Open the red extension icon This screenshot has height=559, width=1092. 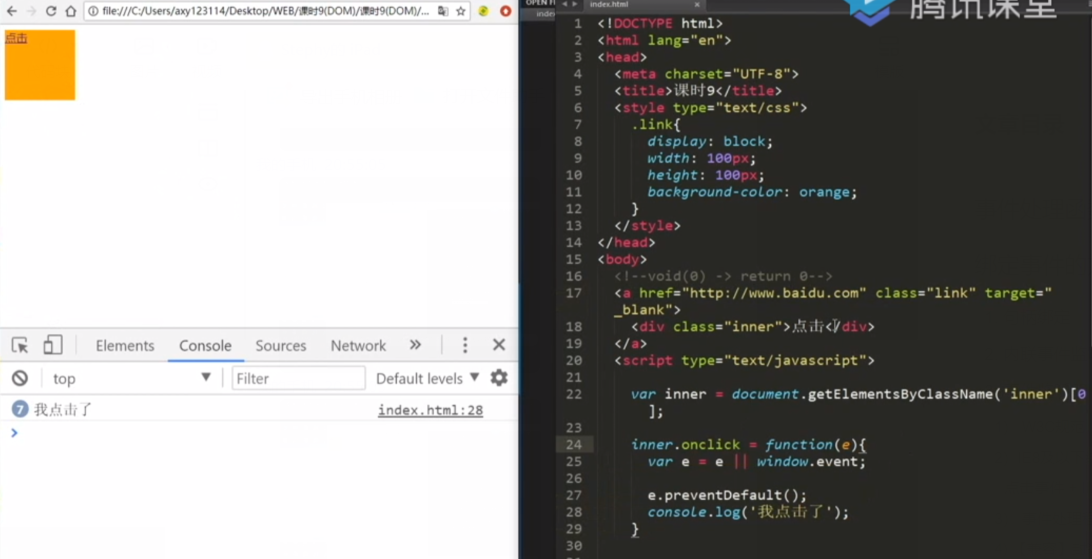506,11
